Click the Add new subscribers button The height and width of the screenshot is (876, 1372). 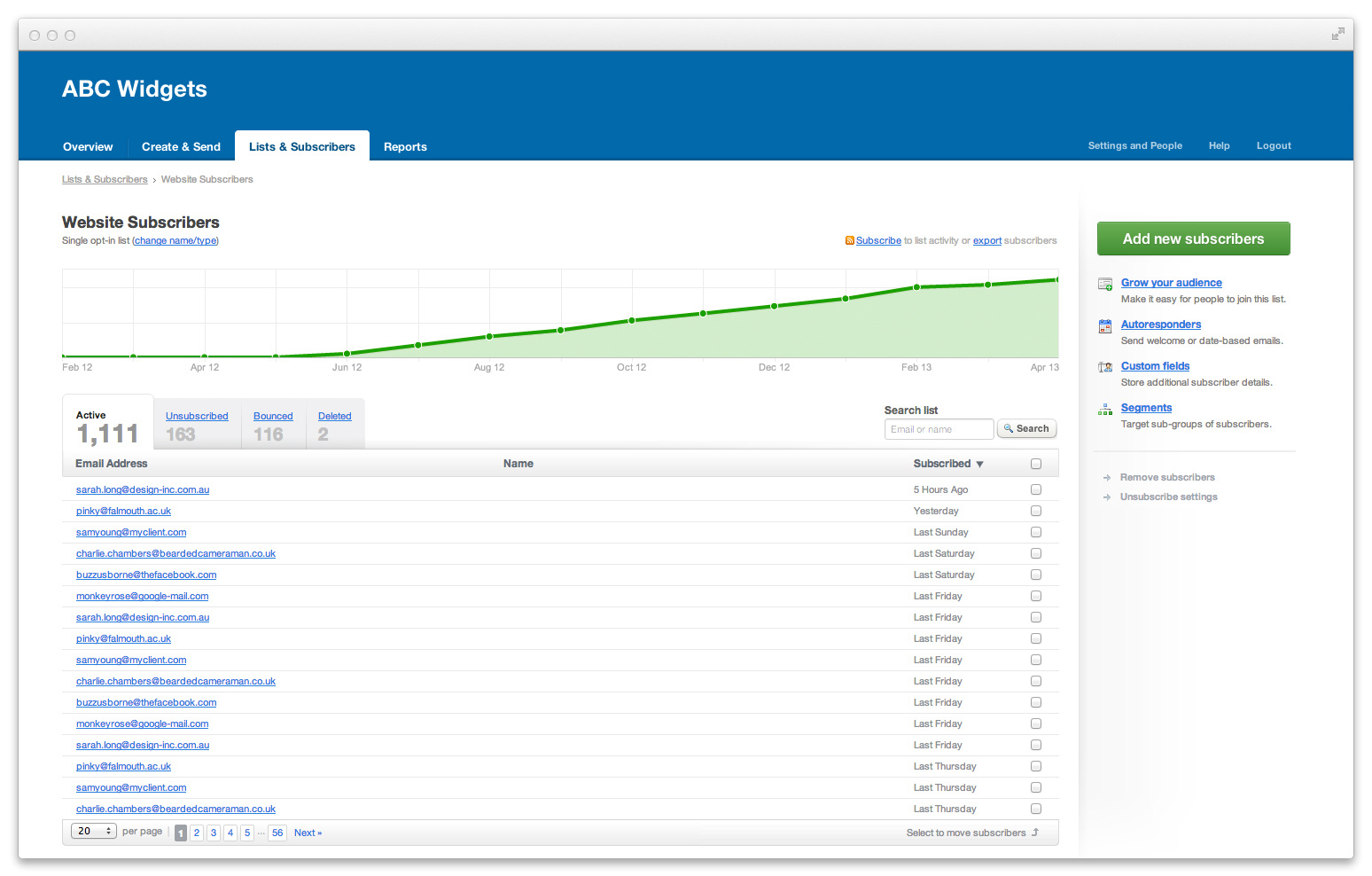tap(1193, 239)
